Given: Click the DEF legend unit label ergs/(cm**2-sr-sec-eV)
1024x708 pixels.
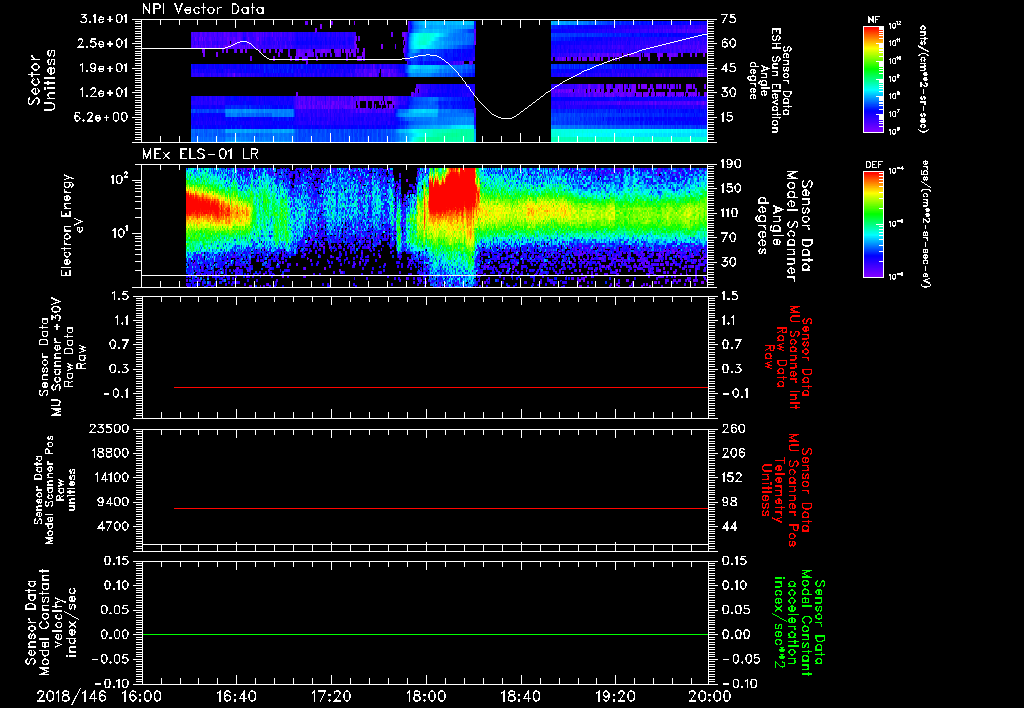Looking at the screenshot, I should point(925,225).
